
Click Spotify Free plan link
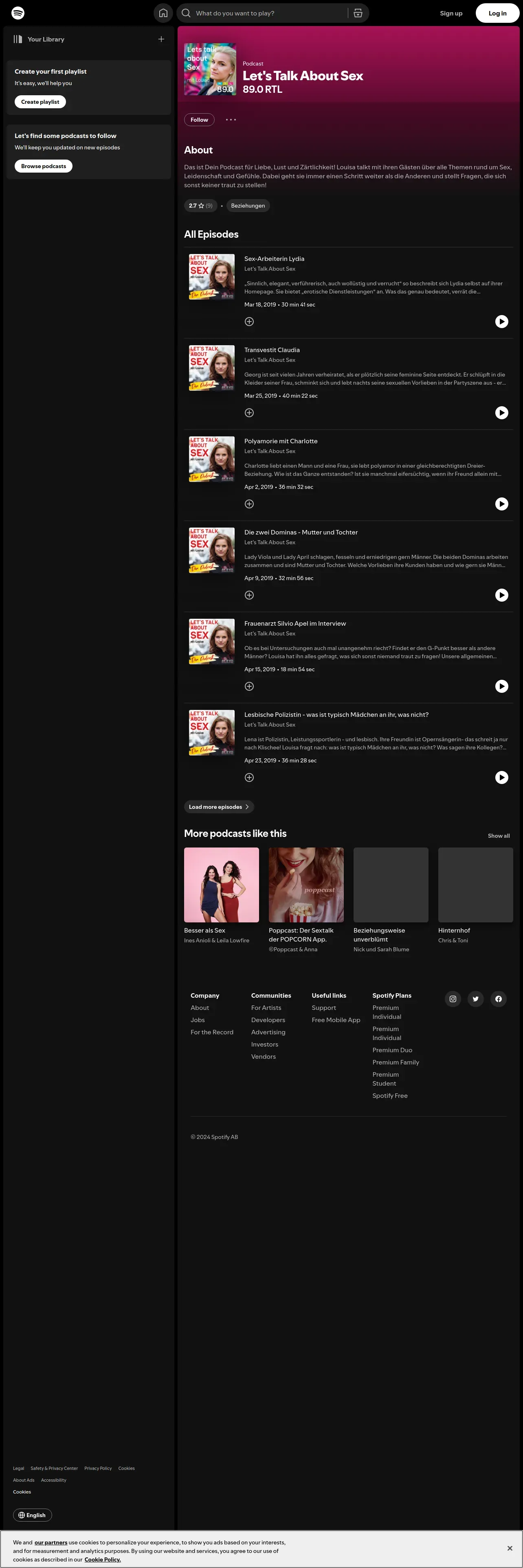[x=390, y=1096]
